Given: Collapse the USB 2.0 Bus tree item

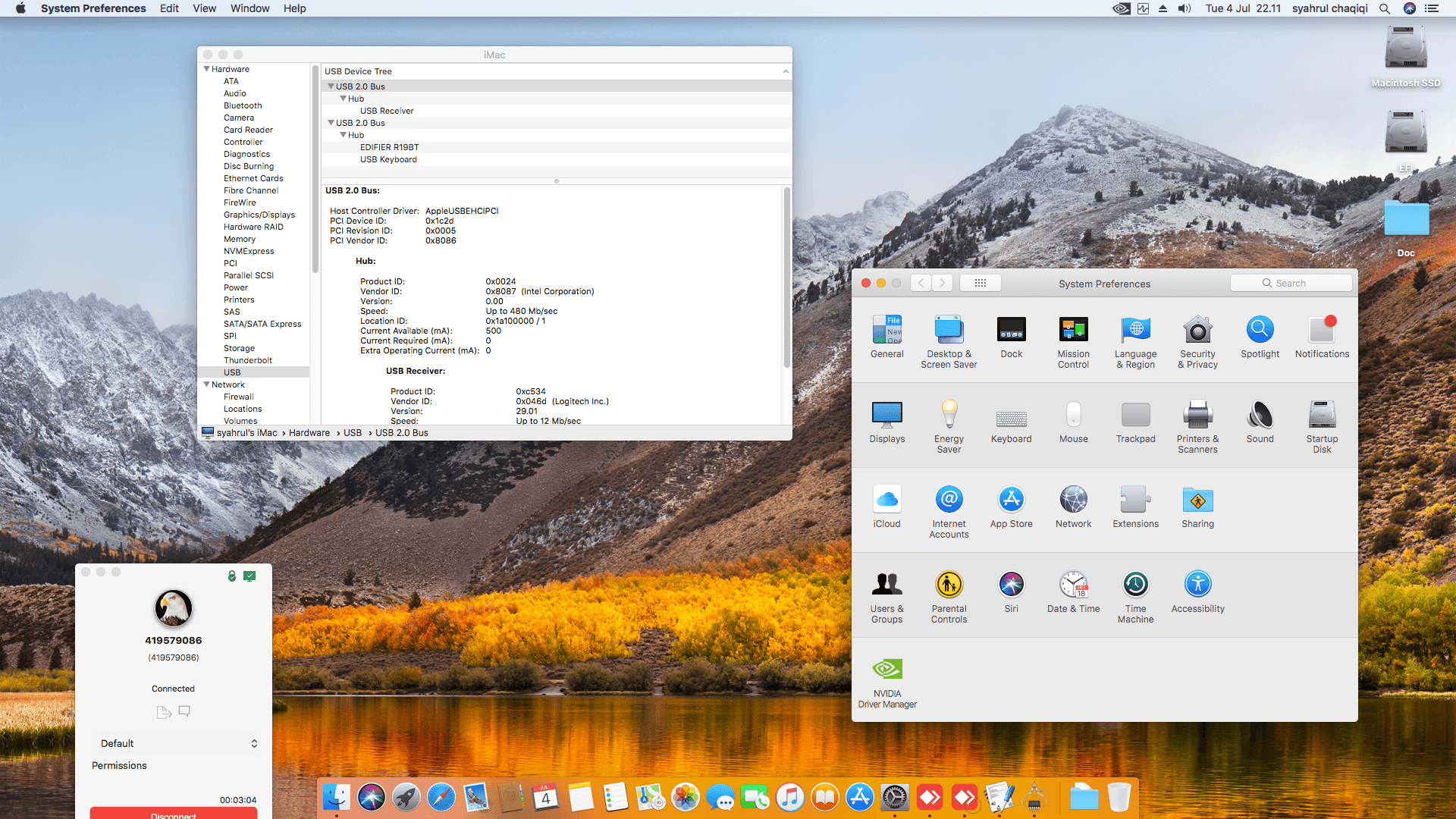Looking at the screenshot, I should [331, 86].
